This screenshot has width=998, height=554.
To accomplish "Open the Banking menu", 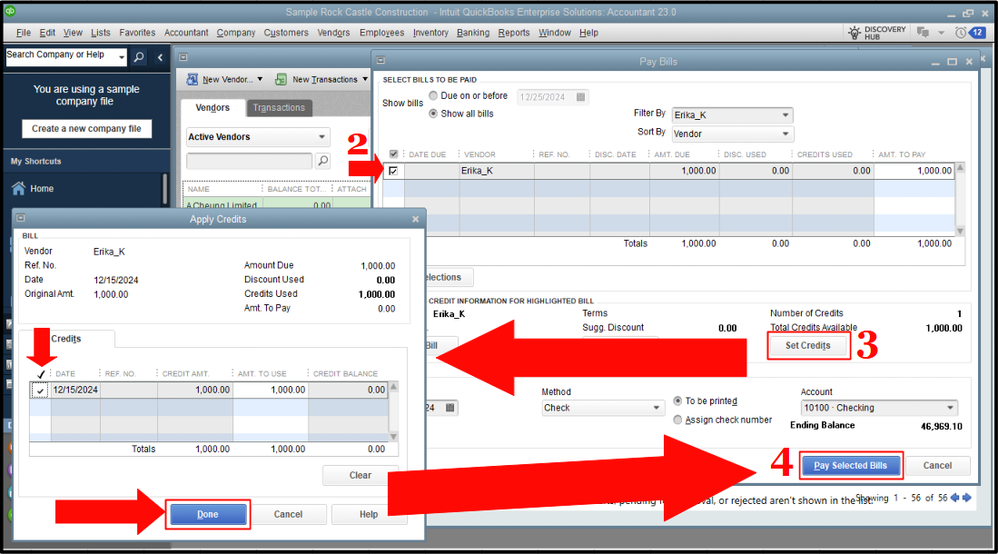I will (473, 32).
